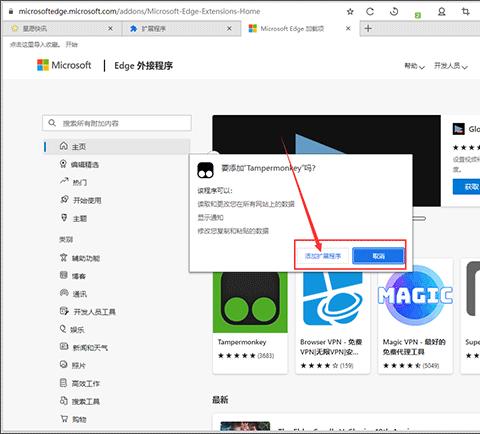Click the blue 取消 cancel button
The width and height of the screenshot is (480, 434).
(x=378, y=256)
